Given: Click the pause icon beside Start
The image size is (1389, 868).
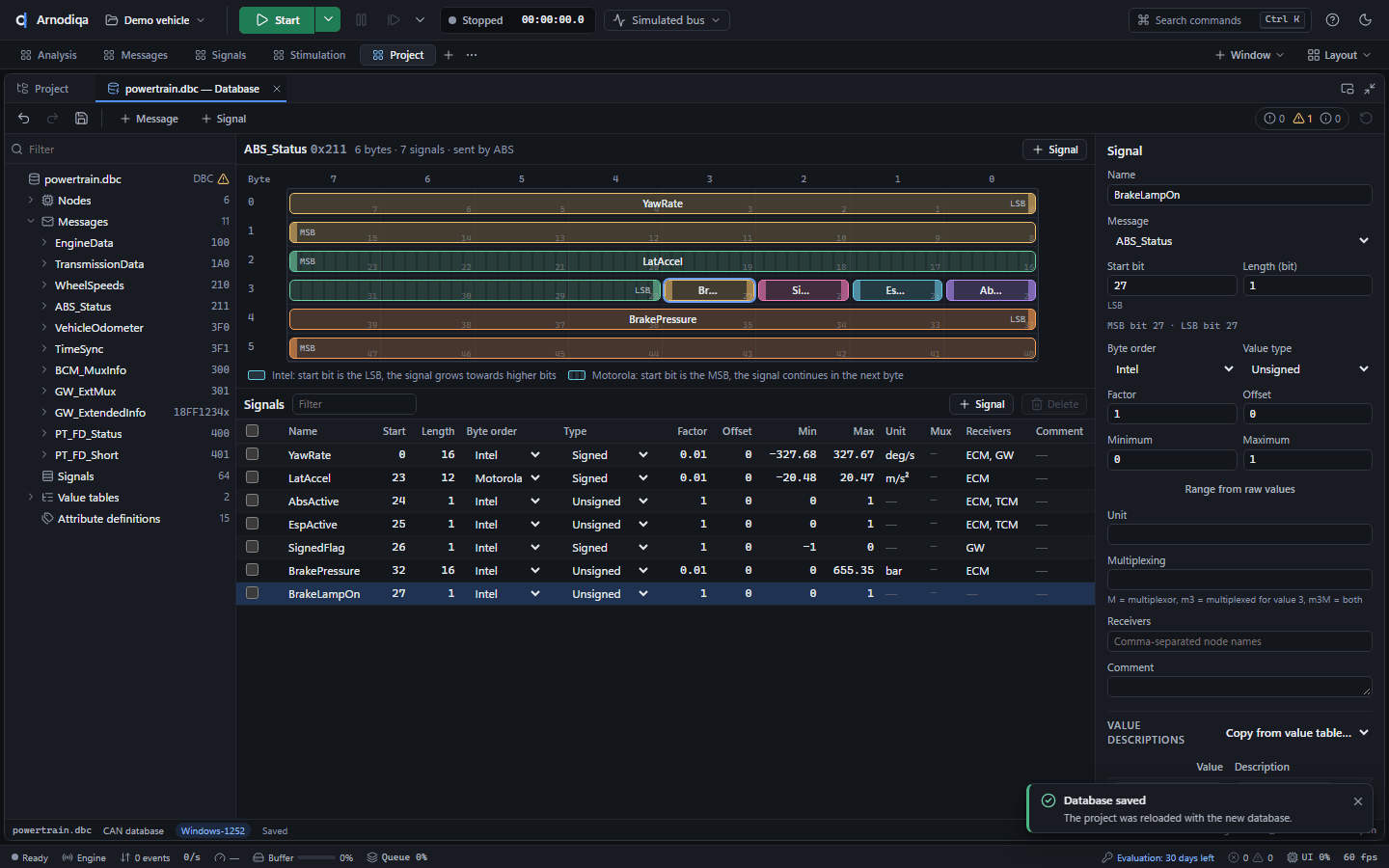Looking at the screenshot, I should click(x=362, y=20).
